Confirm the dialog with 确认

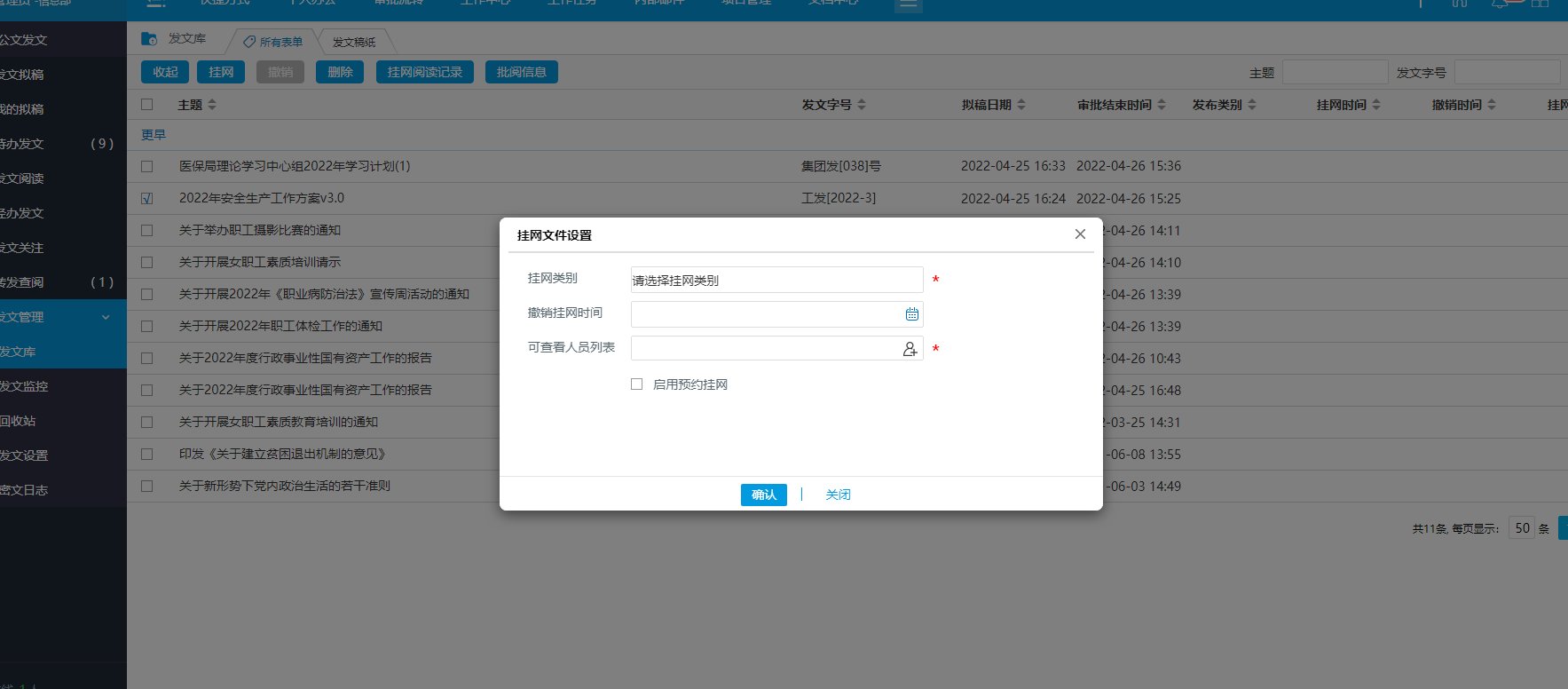[764, 495]
